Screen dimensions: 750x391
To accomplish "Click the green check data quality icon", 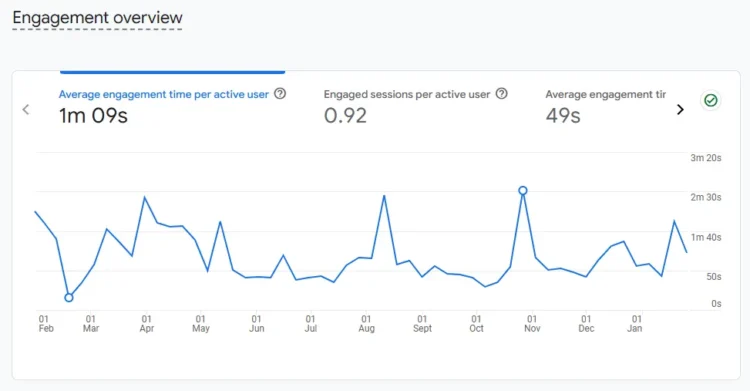I will [711, 101].
